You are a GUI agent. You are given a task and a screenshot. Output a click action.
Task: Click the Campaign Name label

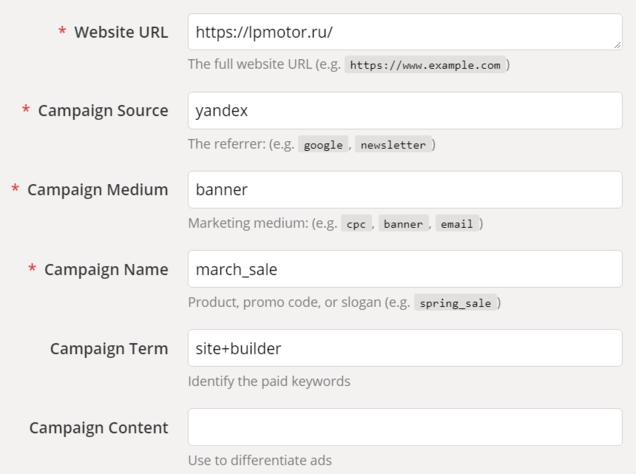[106, 269]
